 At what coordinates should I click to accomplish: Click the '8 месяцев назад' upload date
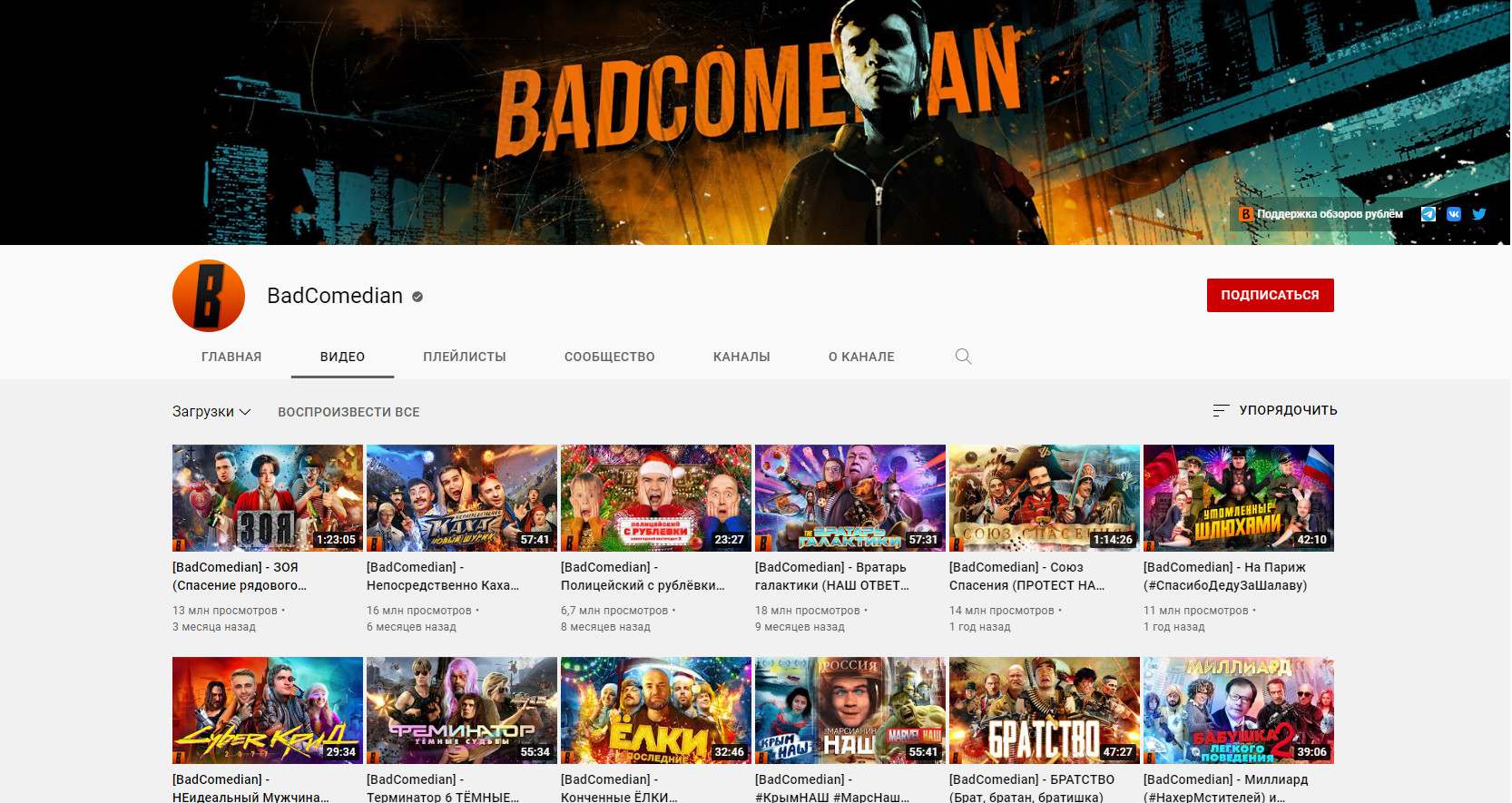(605, 627)
